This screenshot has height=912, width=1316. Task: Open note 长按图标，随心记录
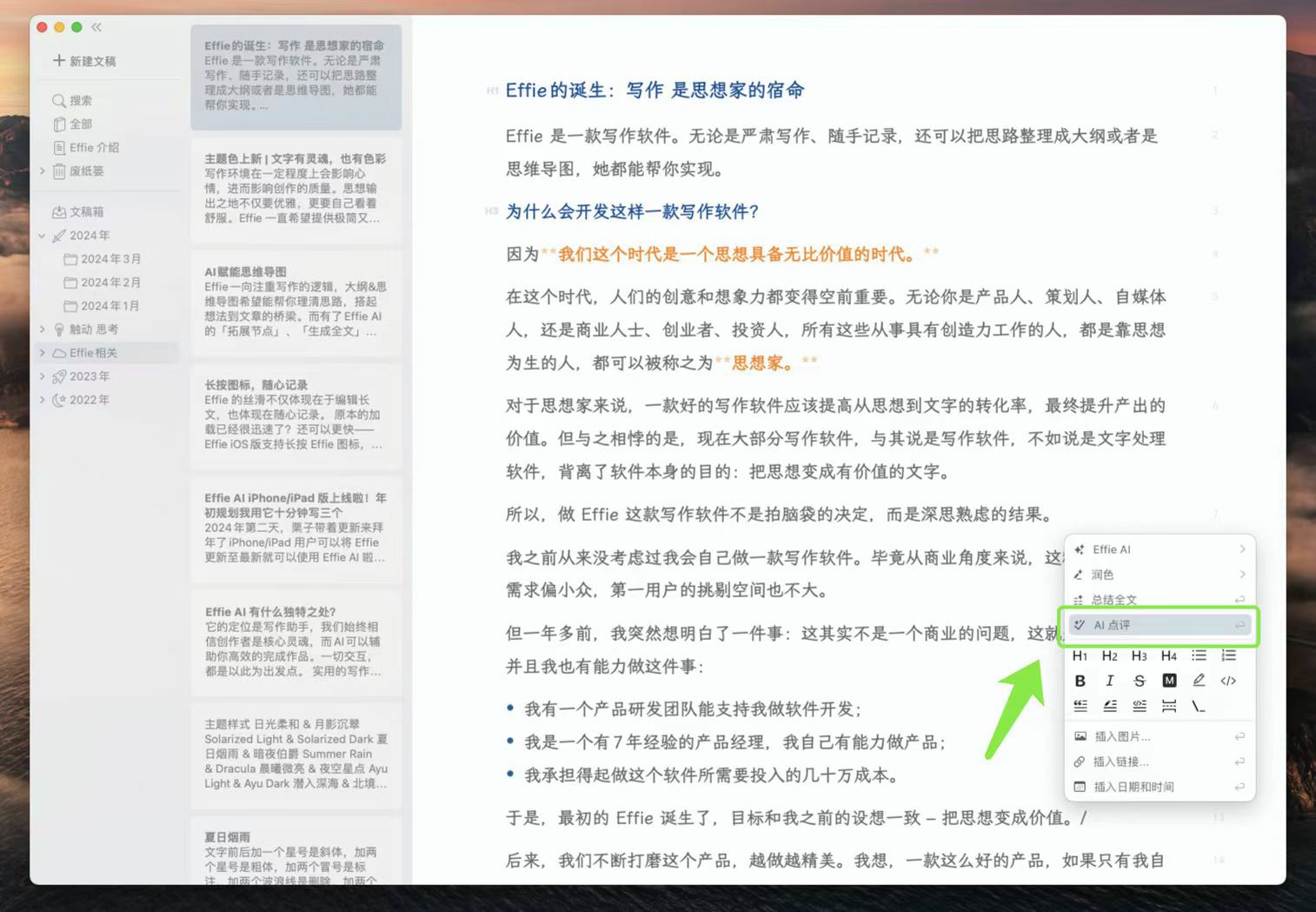click(x=296, y=415)
